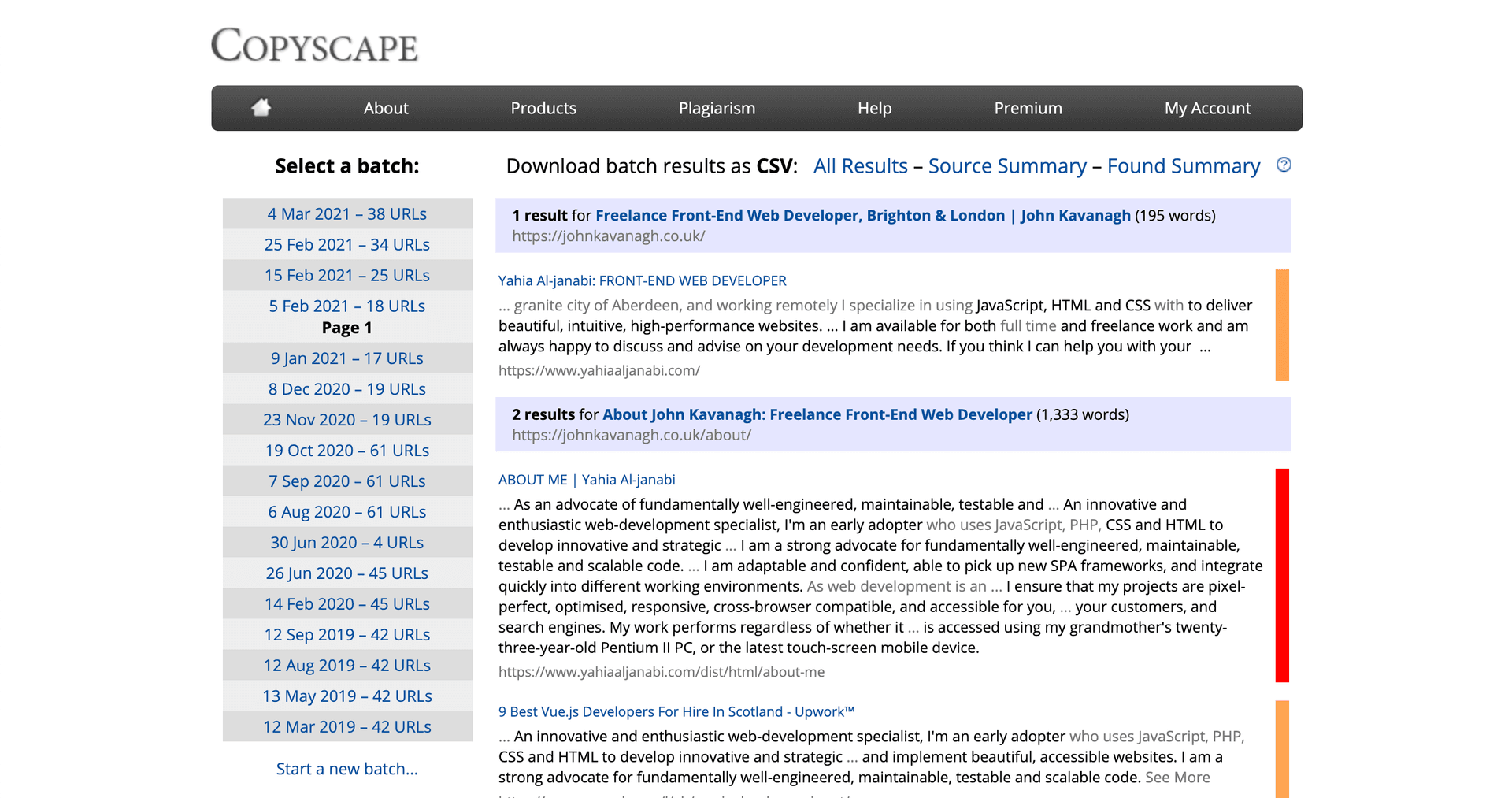Select the 12 Sep 2019 batch

click(347, 634)
